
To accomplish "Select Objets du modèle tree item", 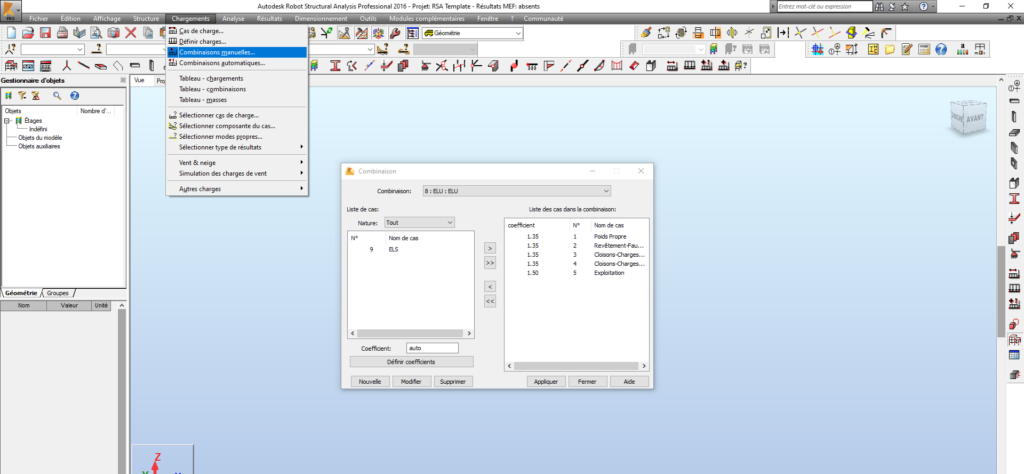I will click(40, 138).
